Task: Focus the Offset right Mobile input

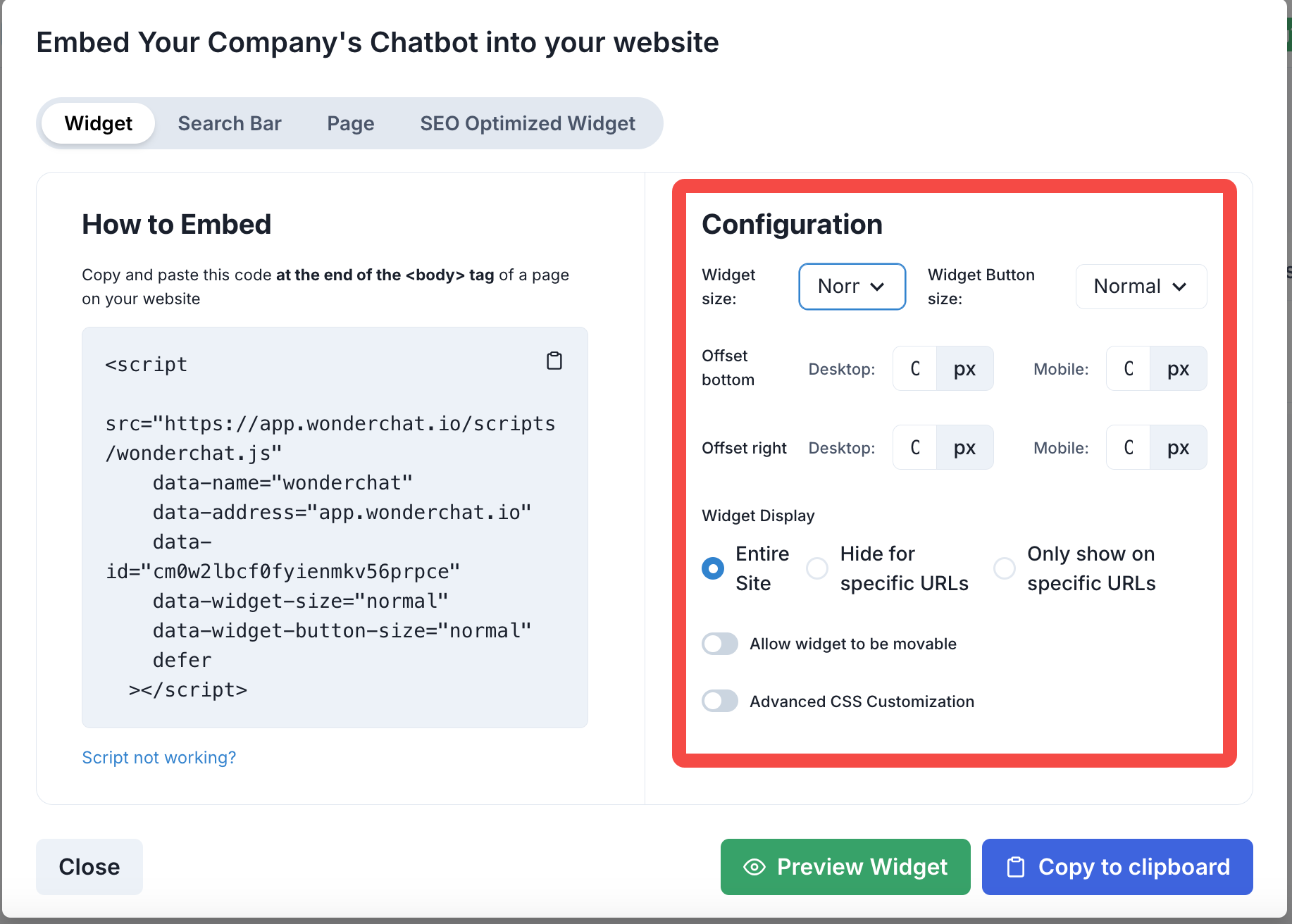Action: [1129, 447]
